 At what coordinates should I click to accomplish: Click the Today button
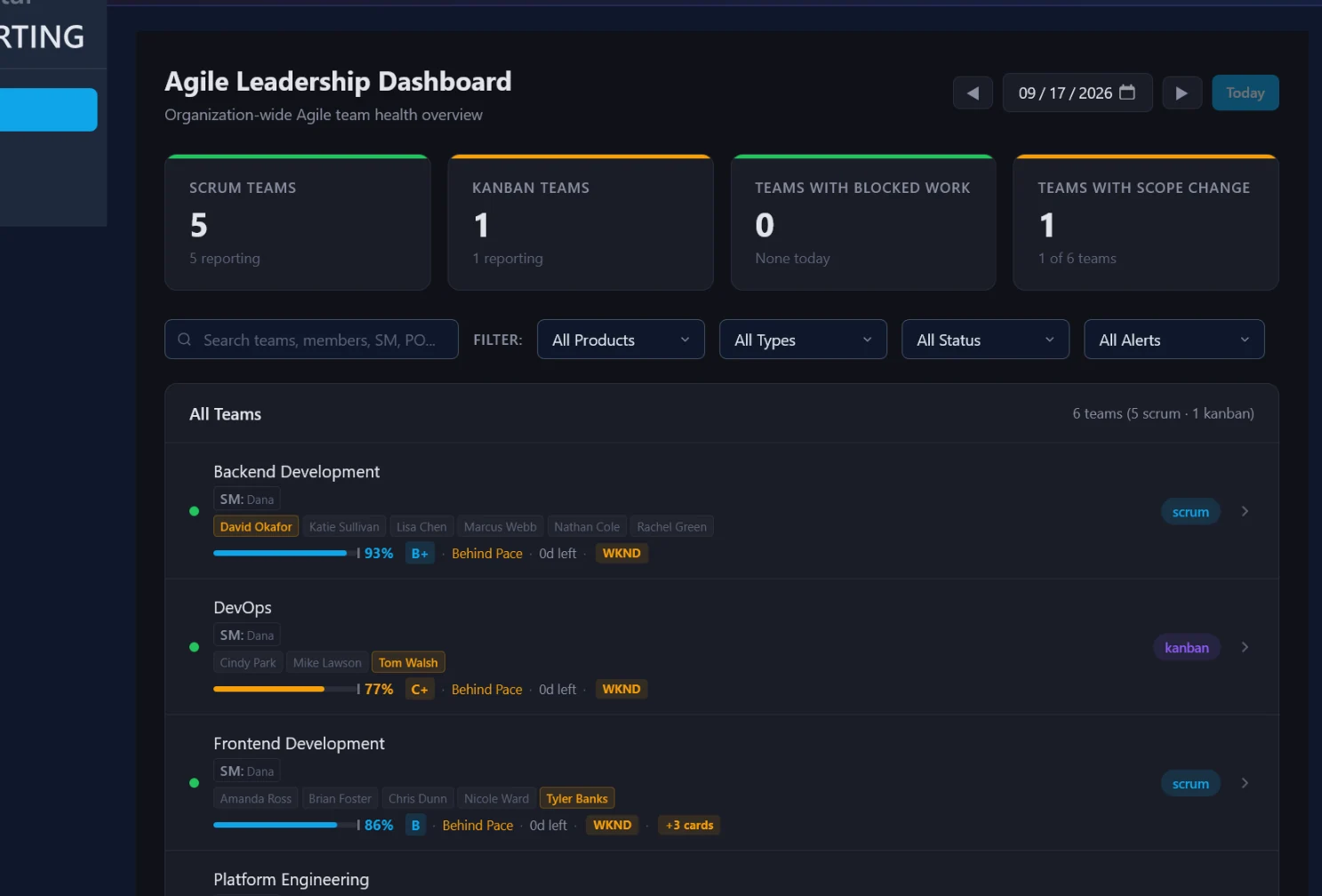coord(1245,92)
